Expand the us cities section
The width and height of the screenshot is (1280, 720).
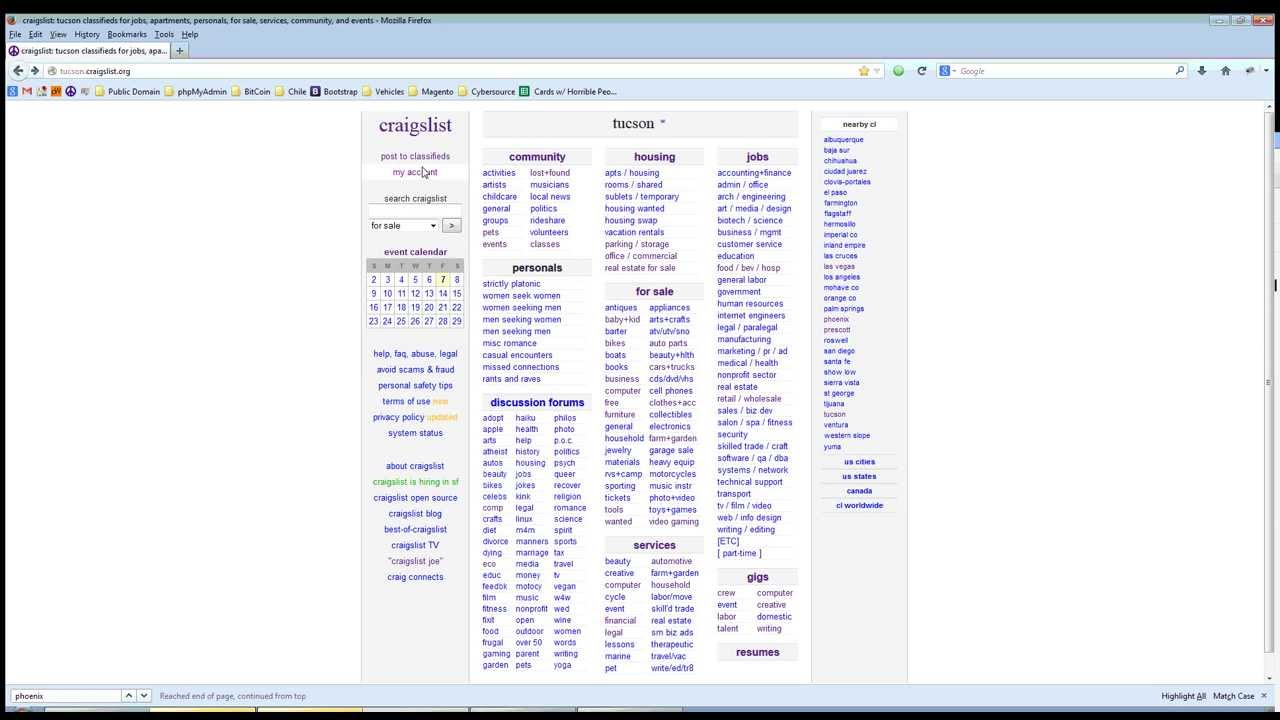(859, 462)
